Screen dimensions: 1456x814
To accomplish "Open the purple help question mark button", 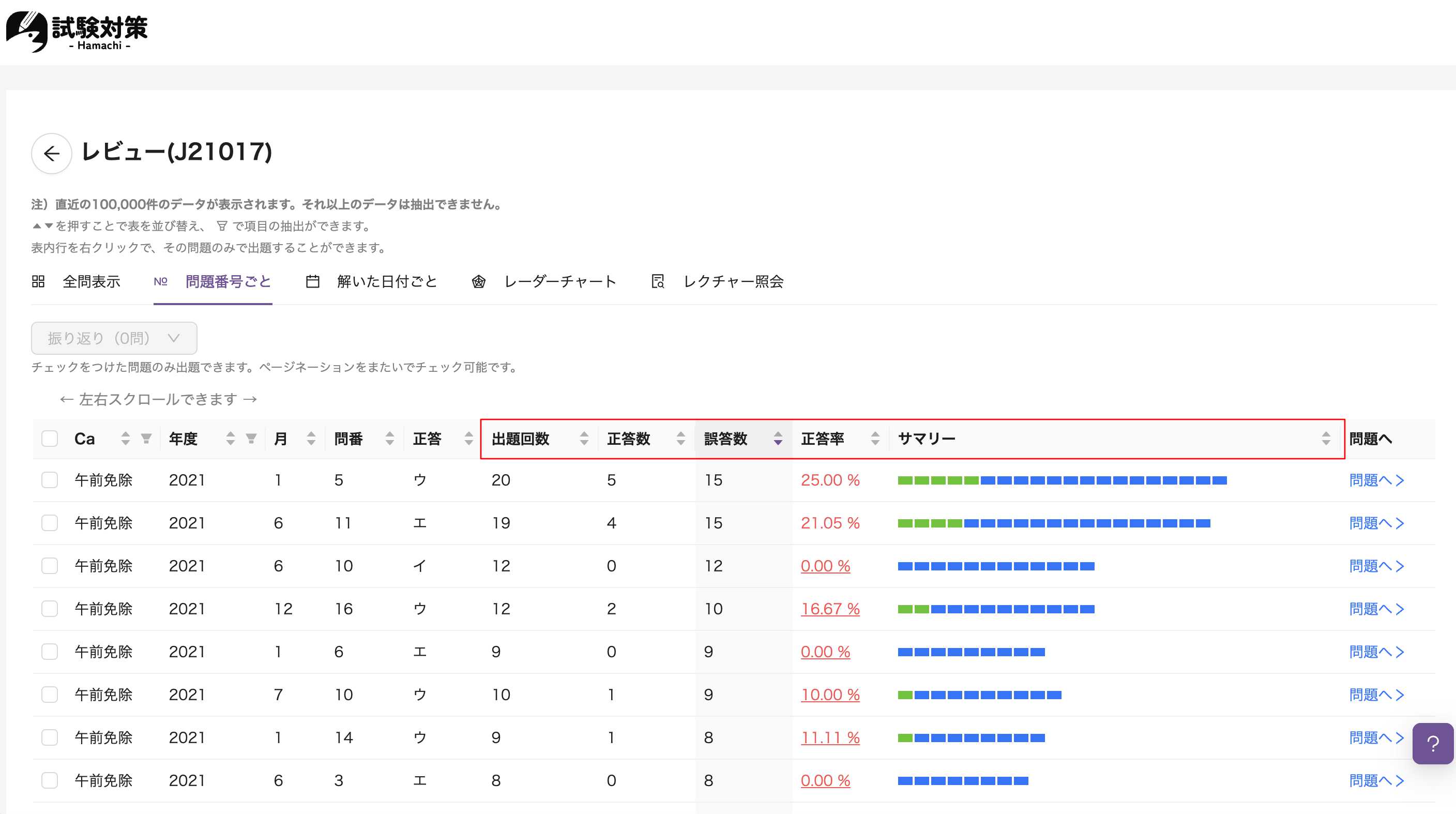I will click(1432, 743).
